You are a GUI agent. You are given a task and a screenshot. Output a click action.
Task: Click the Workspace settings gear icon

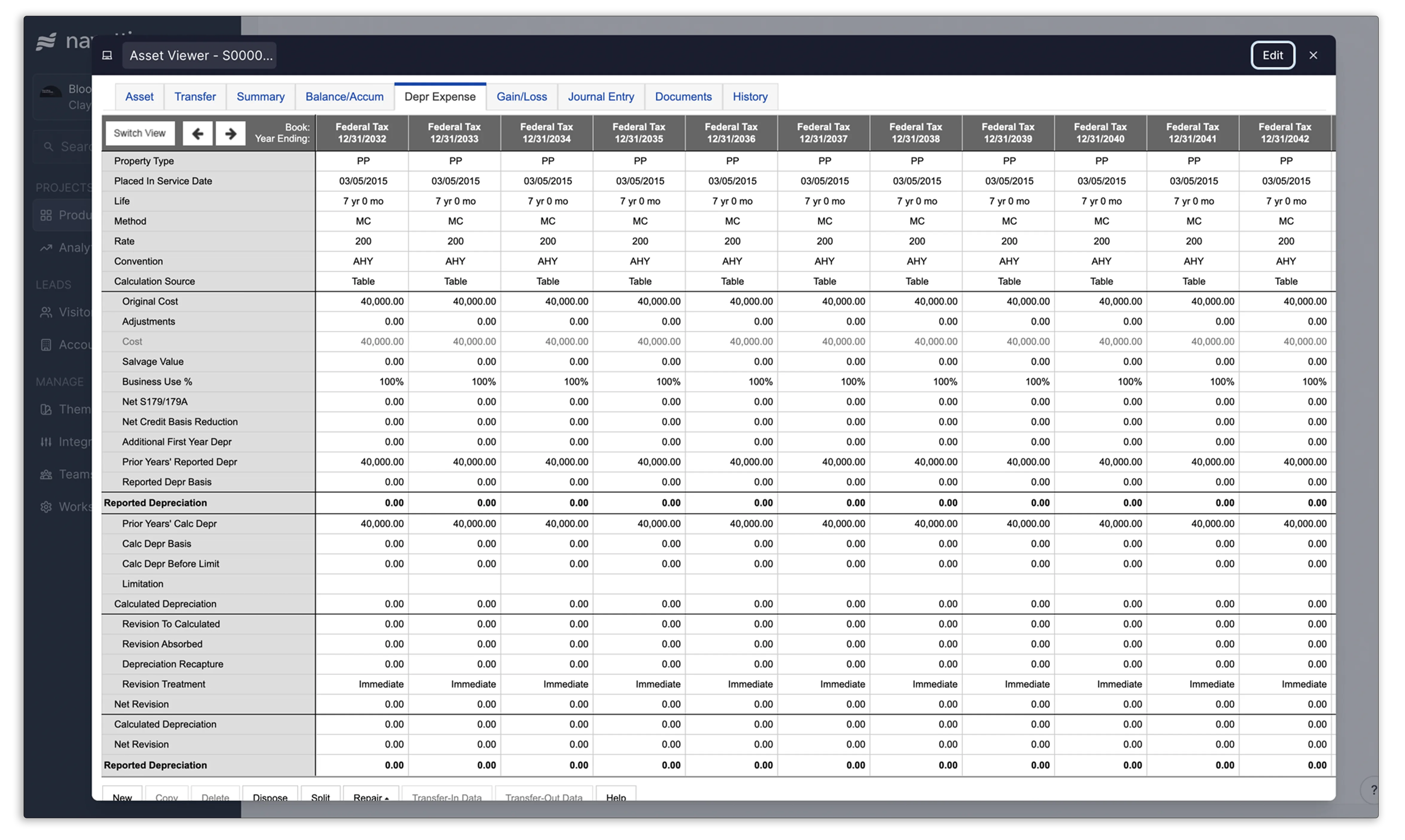[x=46, y=507]
